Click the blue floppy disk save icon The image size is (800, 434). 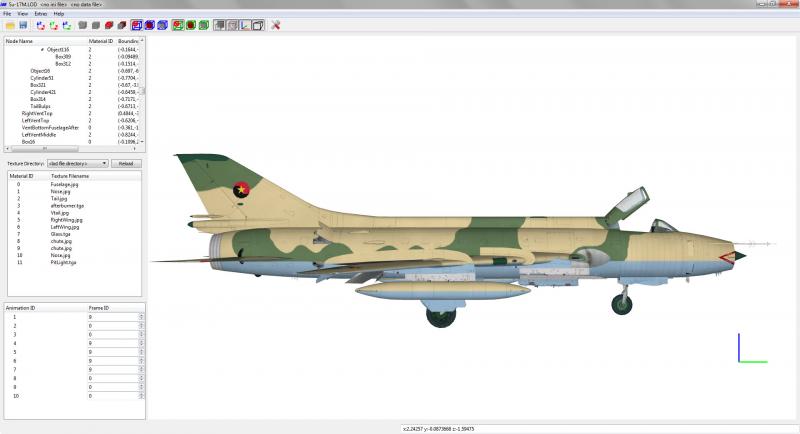pyautogui.click(x=23, y=25)
